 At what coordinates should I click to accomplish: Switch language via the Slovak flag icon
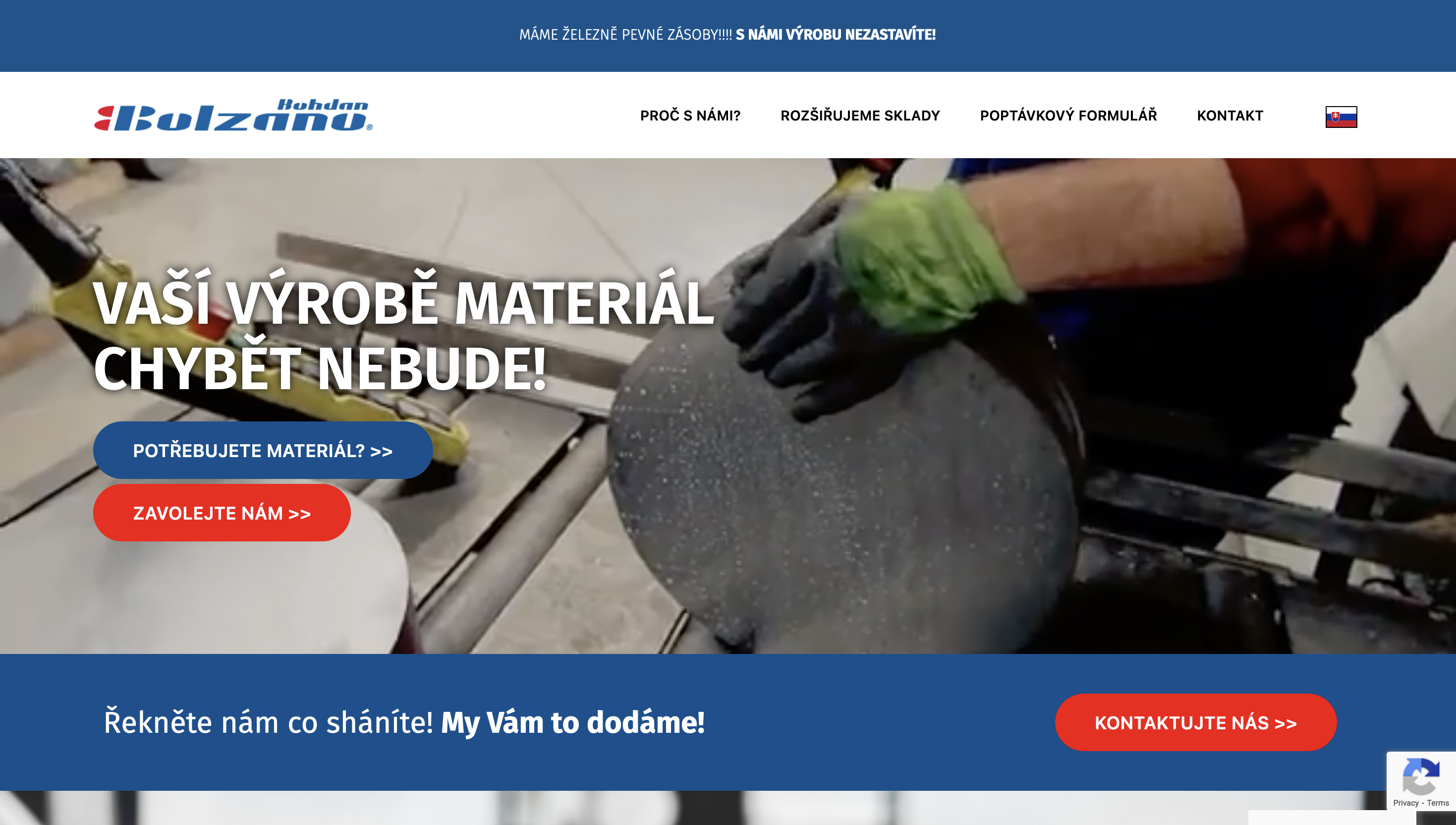tap(1341, 117)
